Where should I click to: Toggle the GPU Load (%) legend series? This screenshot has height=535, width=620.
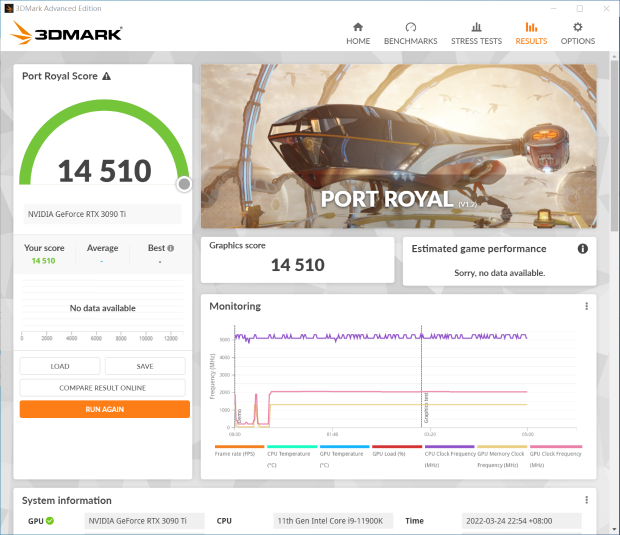point(397,451)
